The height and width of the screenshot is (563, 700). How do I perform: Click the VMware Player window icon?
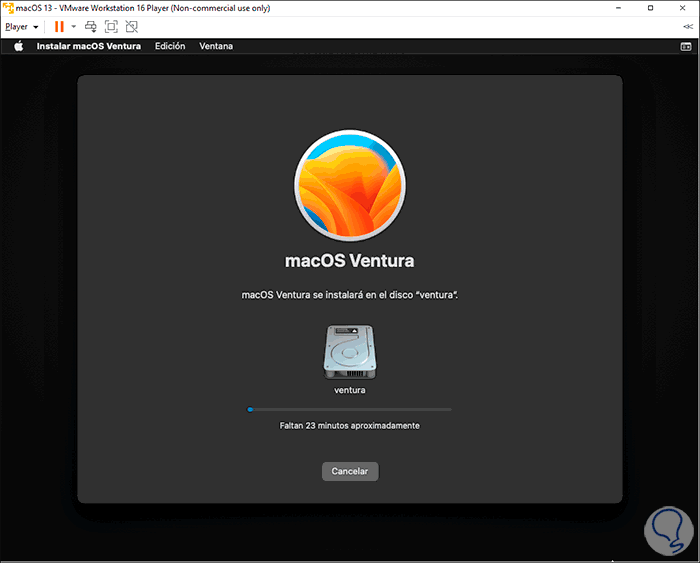[x=8, y=8]
